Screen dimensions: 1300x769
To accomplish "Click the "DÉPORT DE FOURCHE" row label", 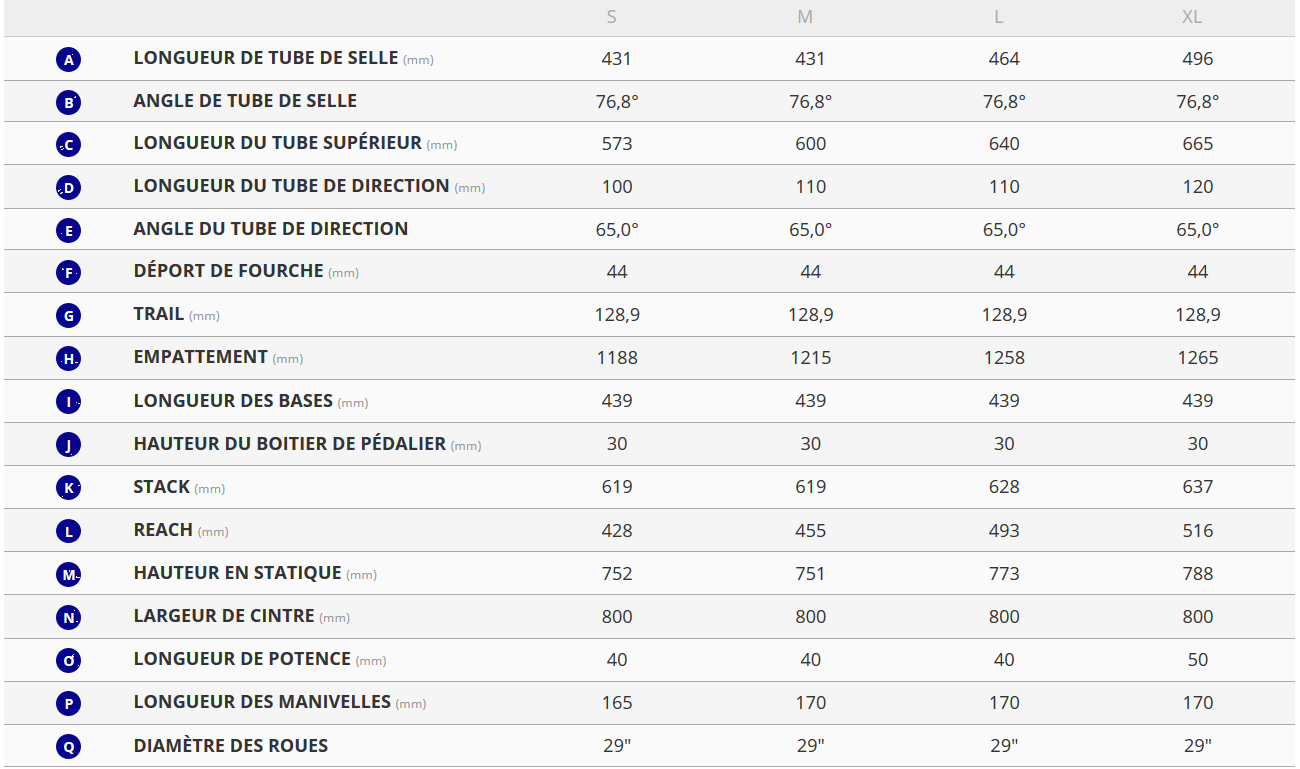I will [228, 271].
